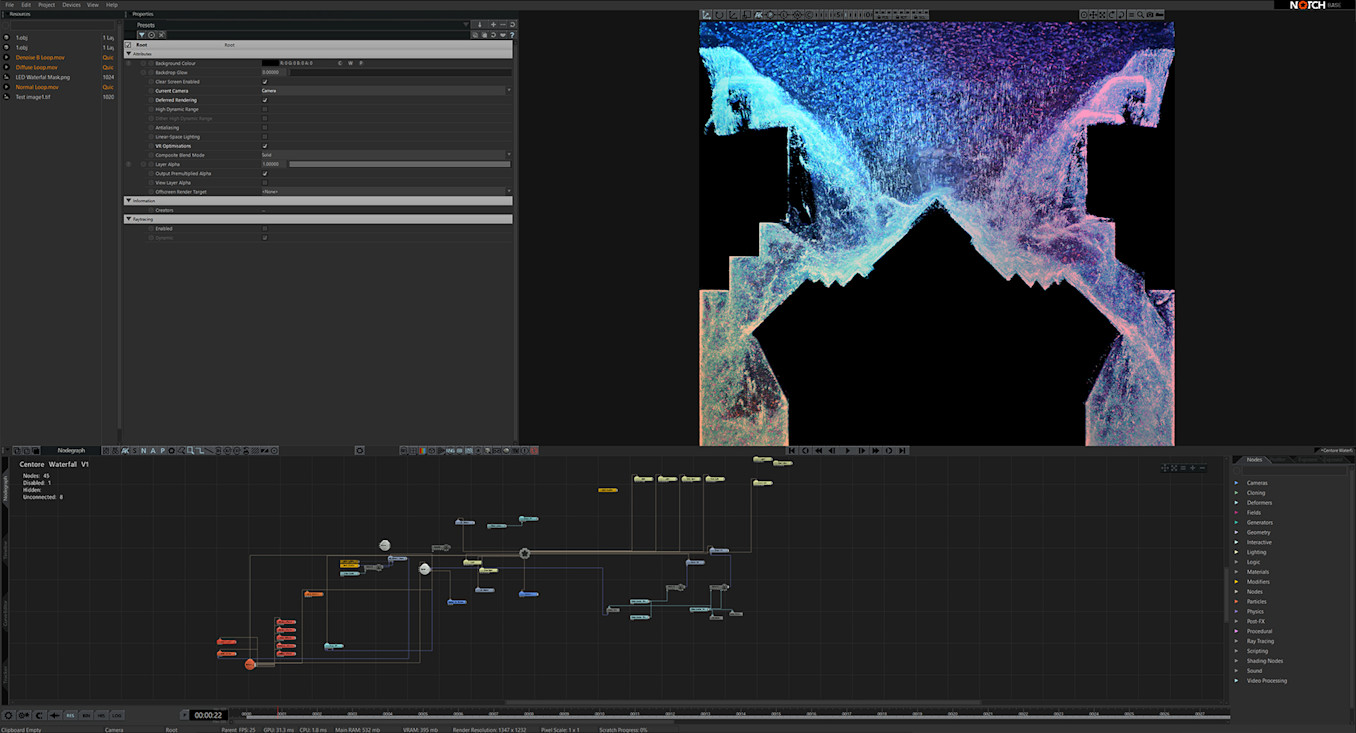Screen dimensions: 1356x733
Task: Click the funnel filter icon in Properties
Action: [142, 35]
